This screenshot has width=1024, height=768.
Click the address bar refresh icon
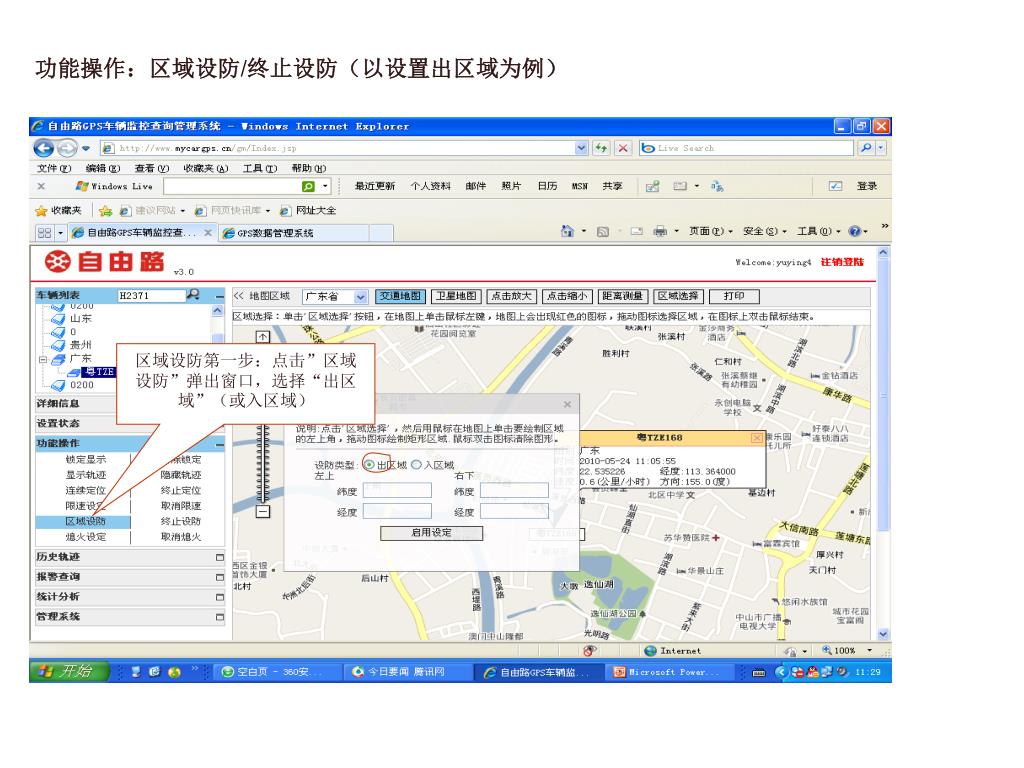pyautogui.click(x=601, y=148)
